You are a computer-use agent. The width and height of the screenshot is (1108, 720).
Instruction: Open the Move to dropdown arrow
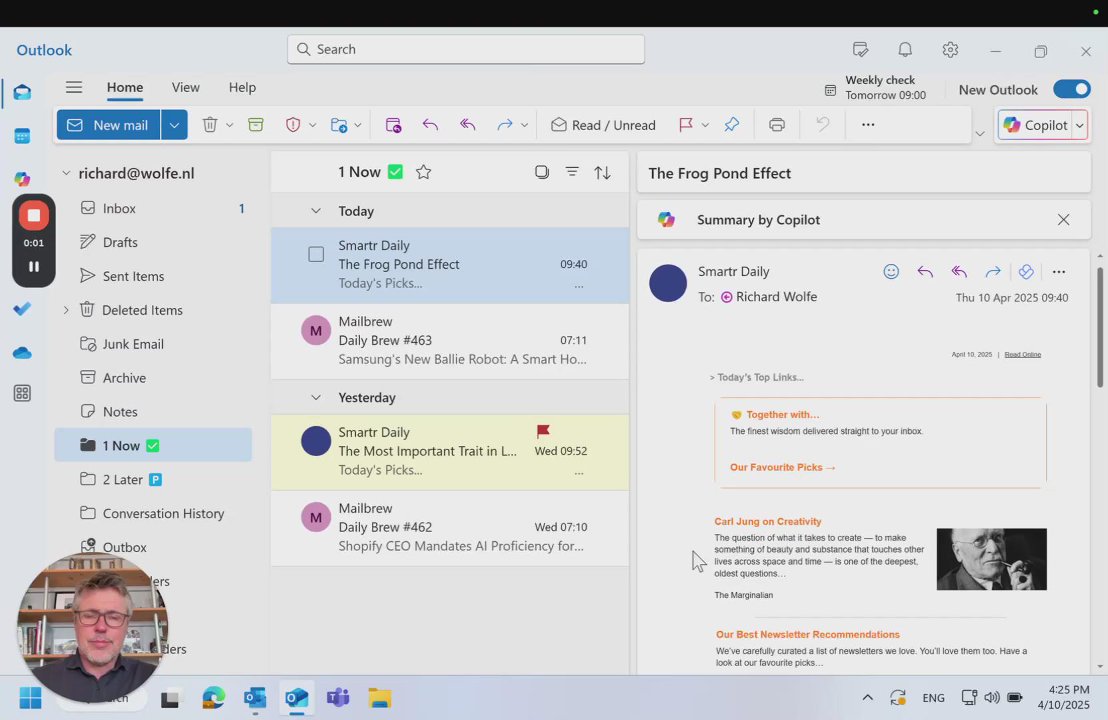pyautogui.click(x=358, y=126)
